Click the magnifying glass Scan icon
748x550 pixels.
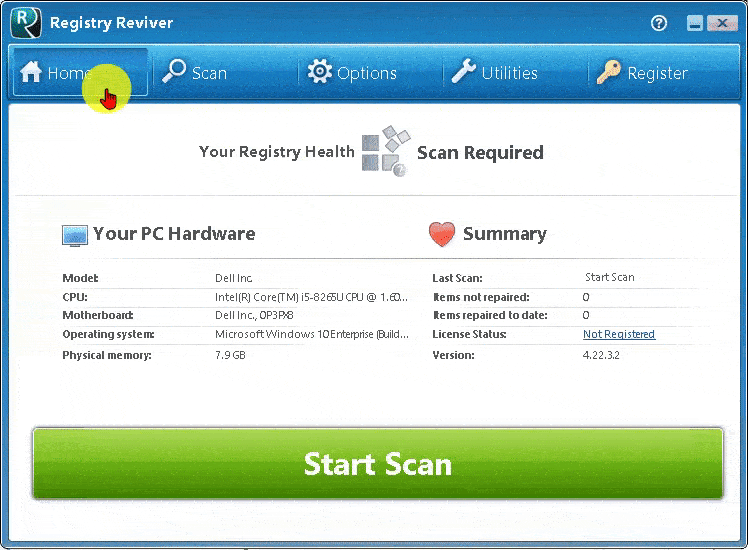[174, 71]
